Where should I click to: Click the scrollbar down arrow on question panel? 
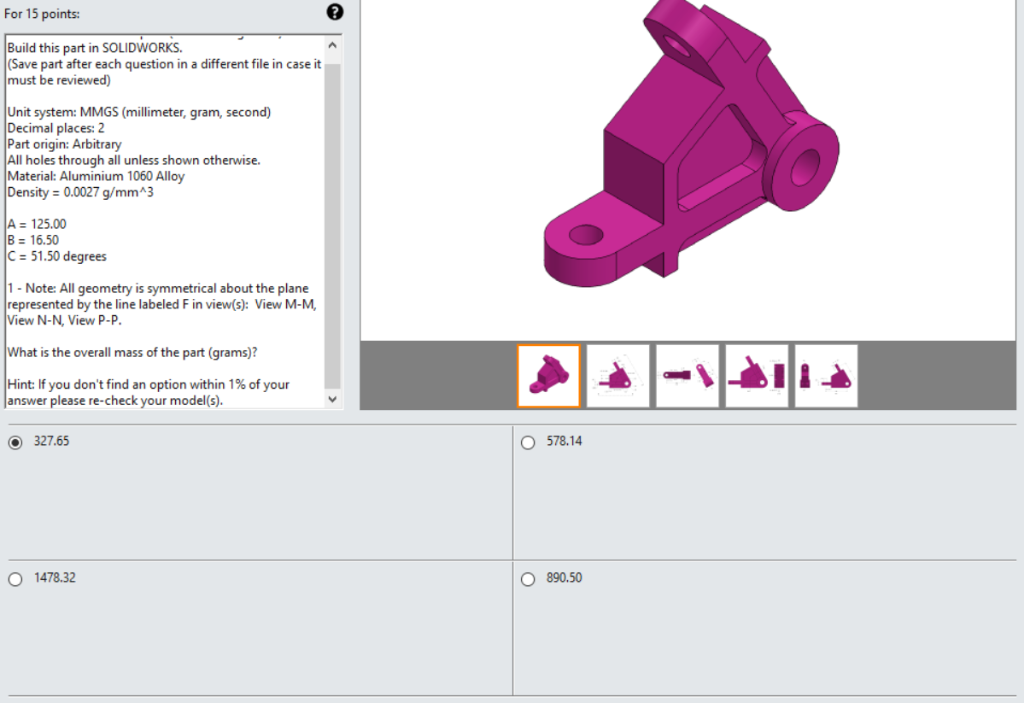[331, 398]
